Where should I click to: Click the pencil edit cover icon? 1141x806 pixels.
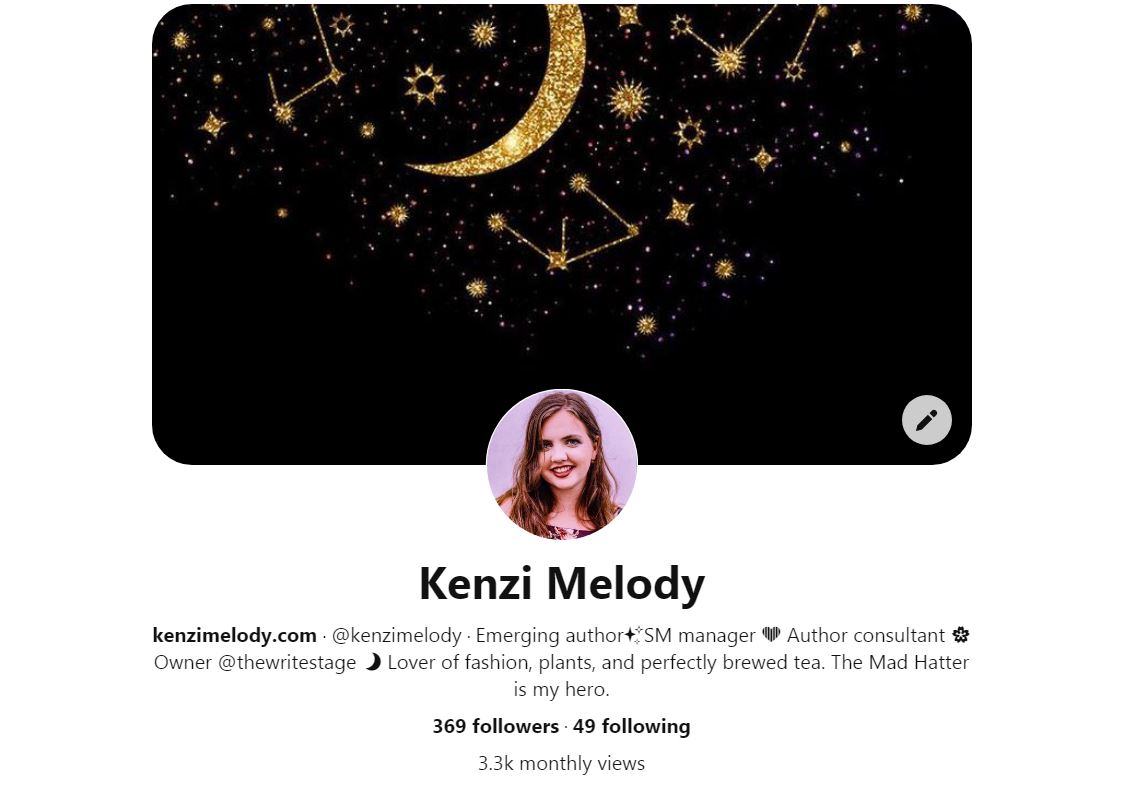926,420
